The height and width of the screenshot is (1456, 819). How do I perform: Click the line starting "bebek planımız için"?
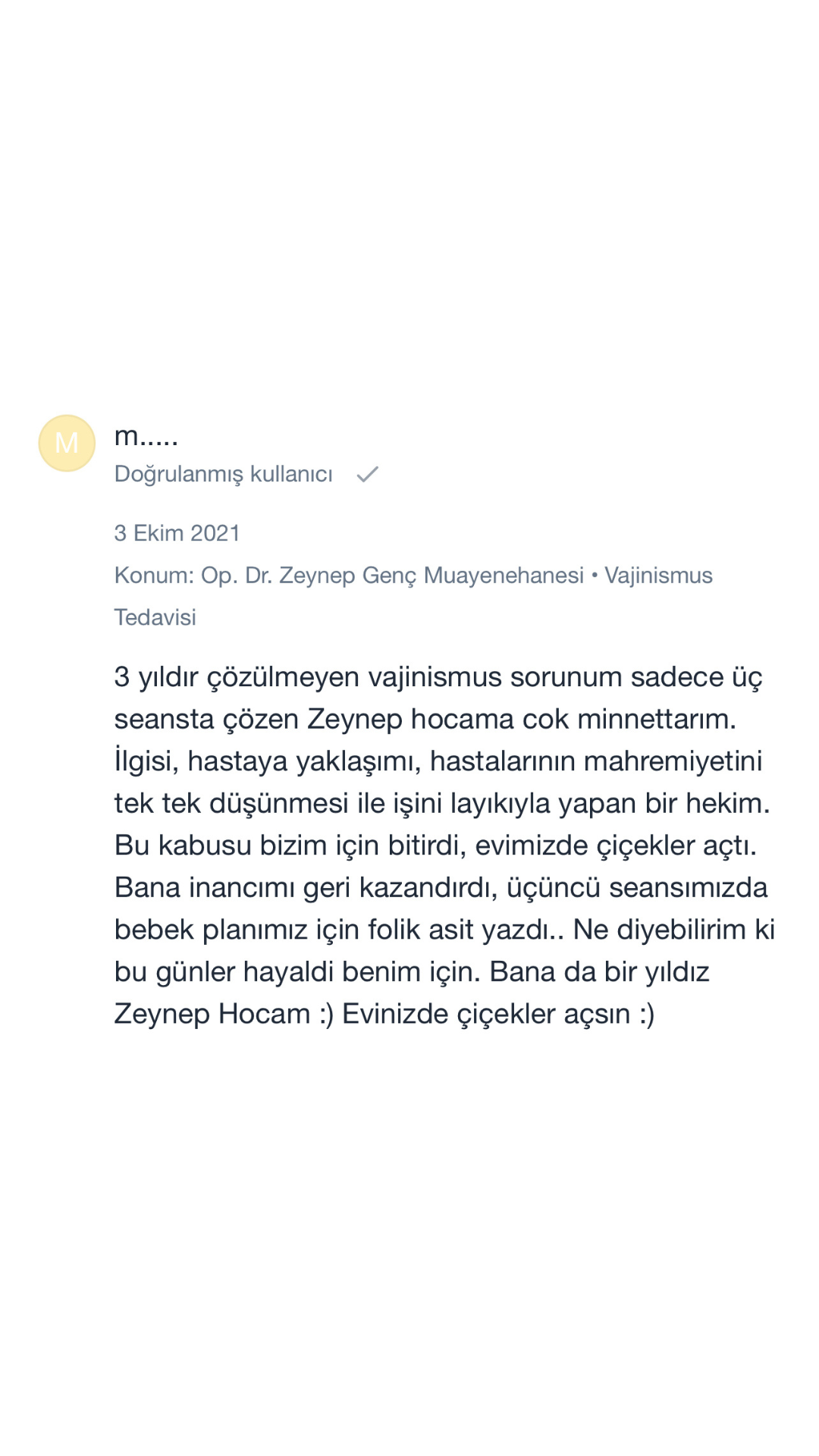444,930
